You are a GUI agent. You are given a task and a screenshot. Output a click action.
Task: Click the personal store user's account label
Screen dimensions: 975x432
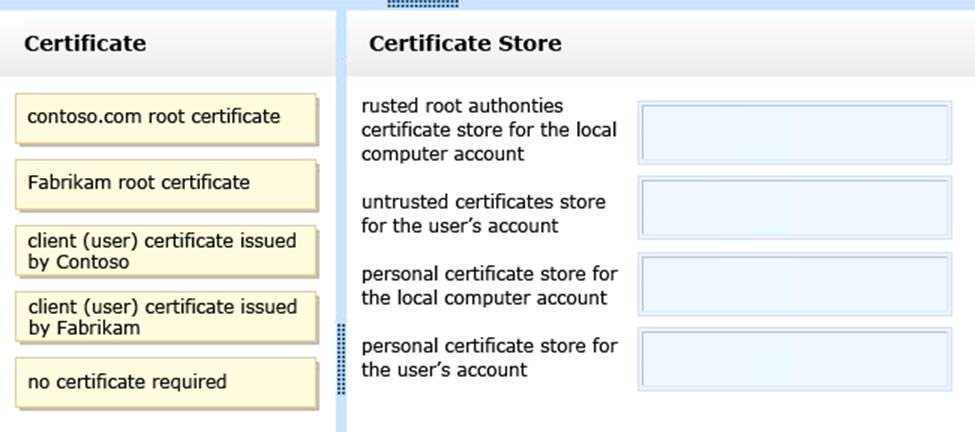tap(489, 358)
